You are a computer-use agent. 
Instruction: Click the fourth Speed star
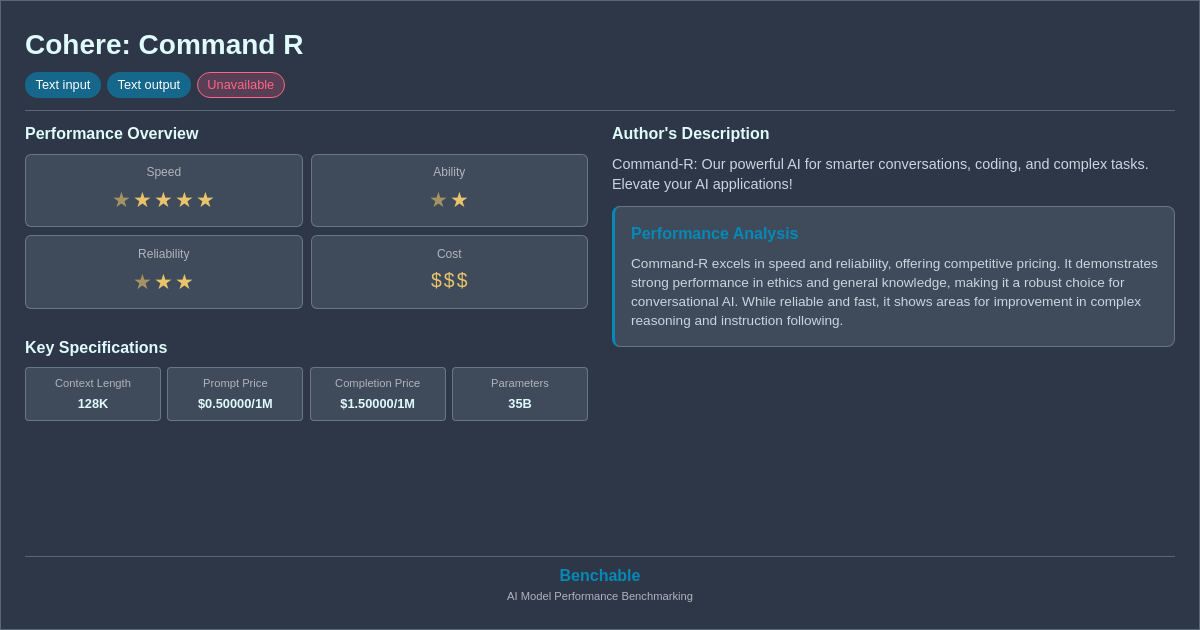pyautogui.click(x=184, y=199)
